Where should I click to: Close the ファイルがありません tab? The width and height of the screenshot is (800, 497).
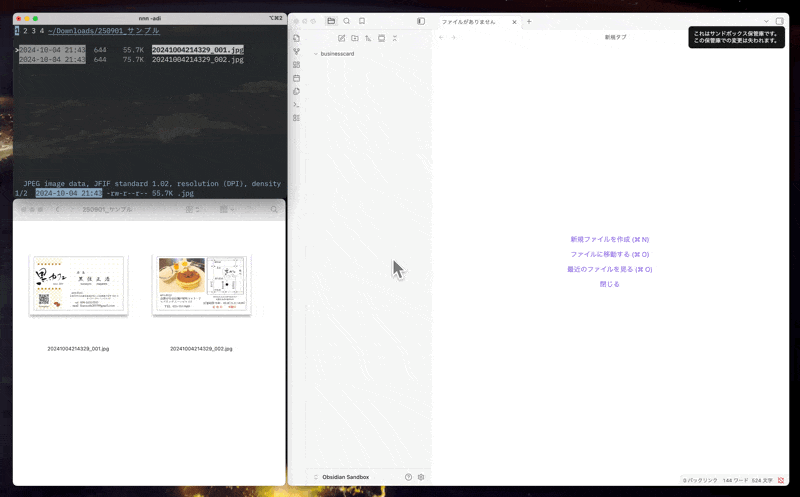[x=514, y=22]
